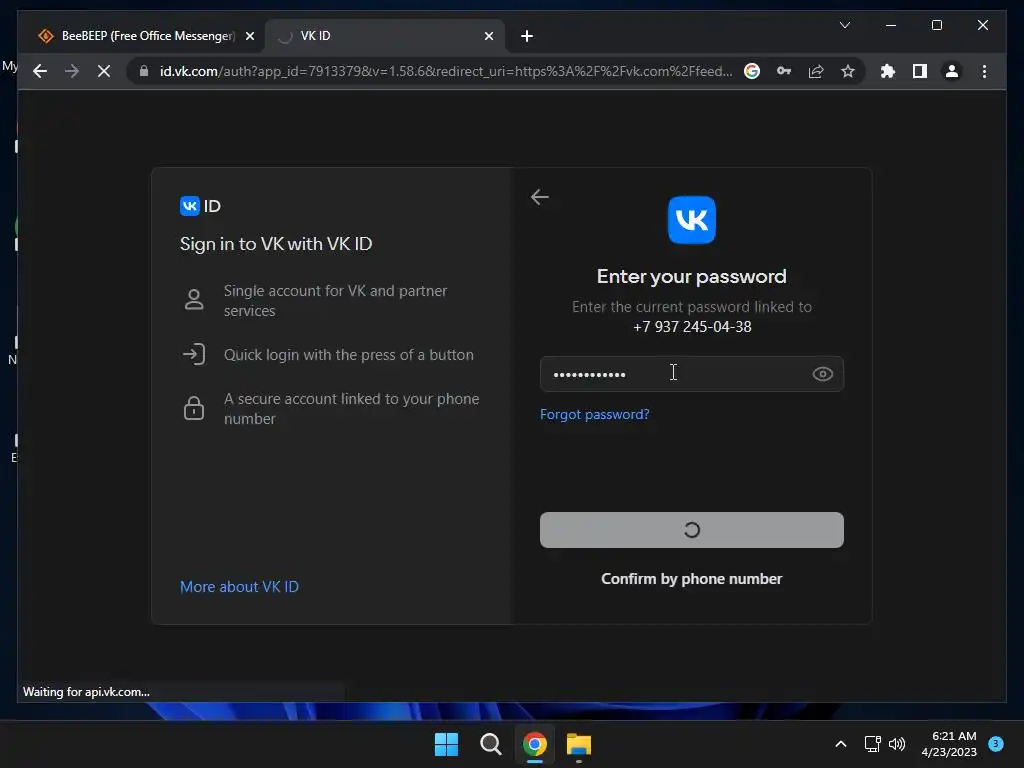Open the Chrome extensions puzzle icon
Screen dimensions: 1024x768
(x=888, y=71)
